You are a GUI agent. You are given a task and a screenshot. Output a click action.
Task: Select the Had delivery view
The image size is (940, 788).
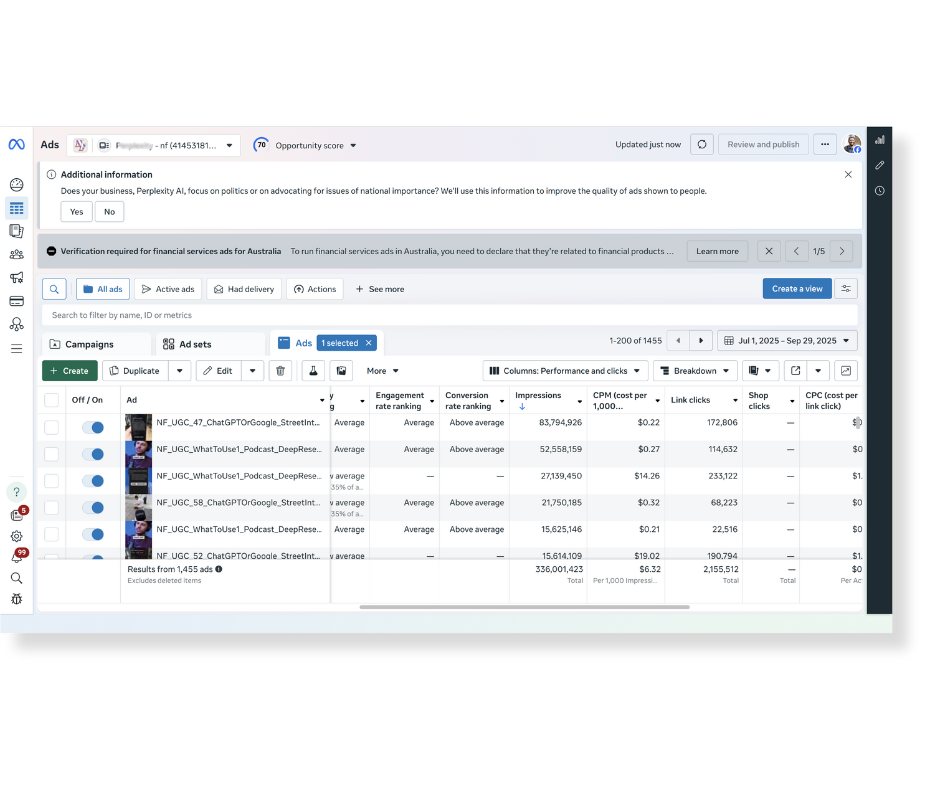[244, 289]
